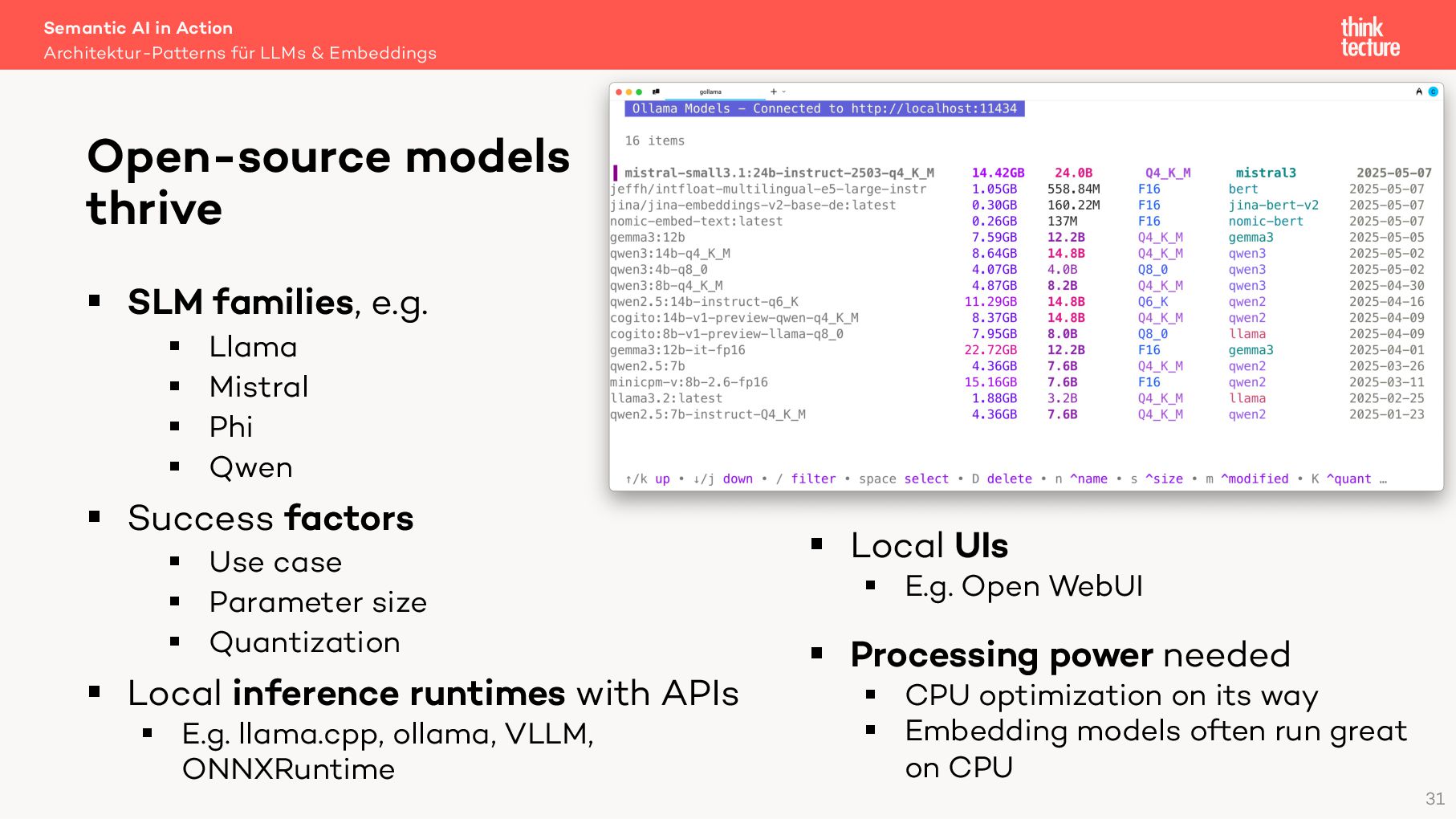Click the nomic-bert family label
This screenshot has height=819, width=1456.
[x=1266, y=221]
